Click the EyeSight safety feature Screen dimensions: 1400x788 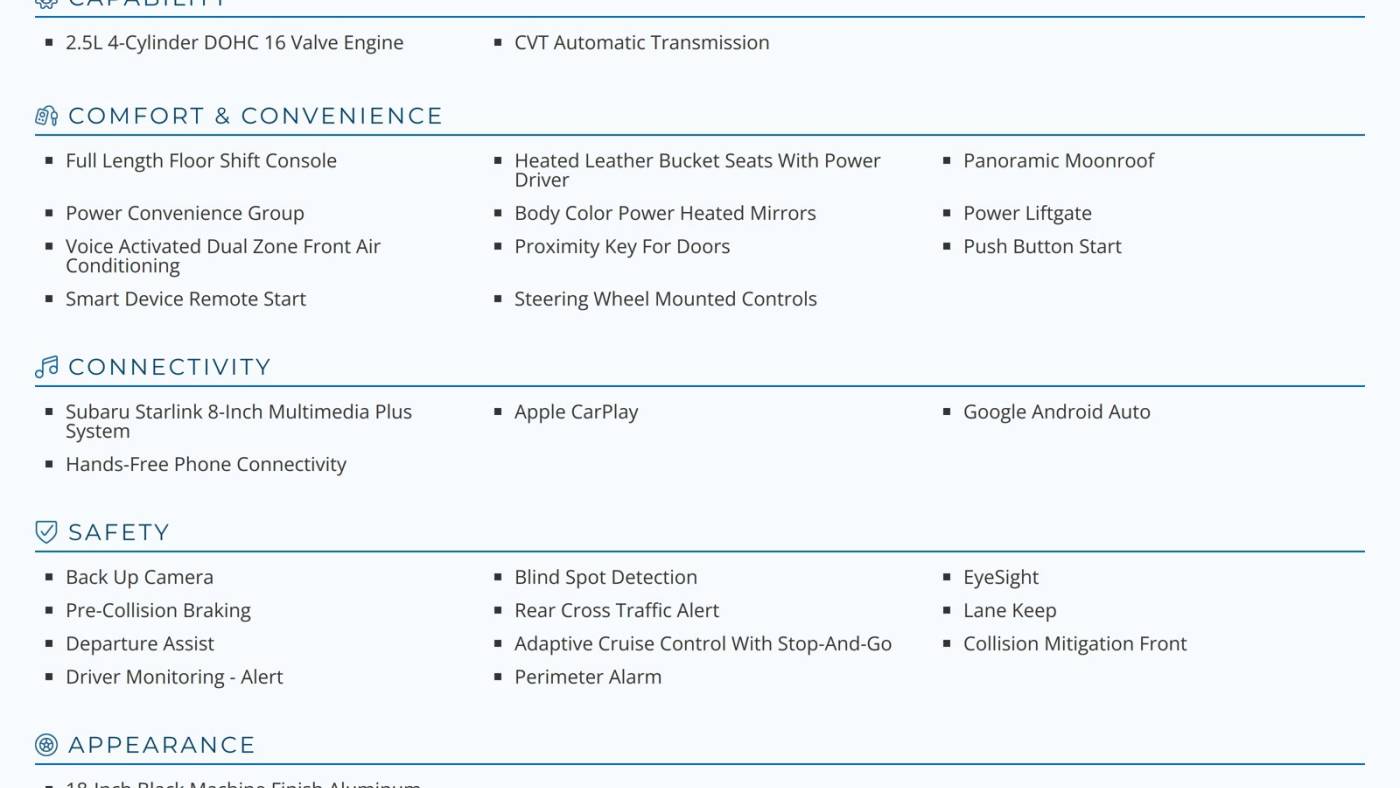point(1000,577)
